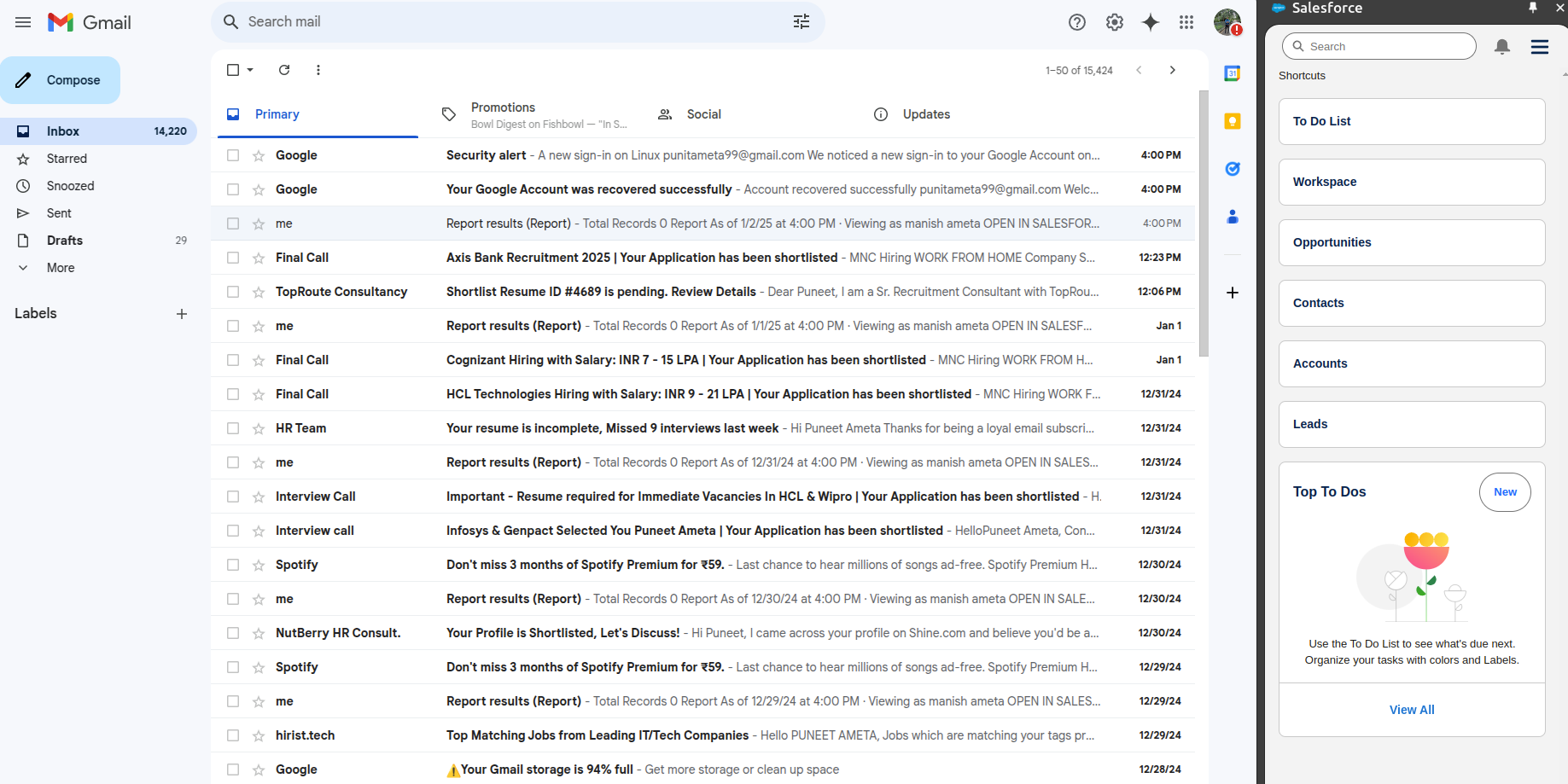Select all conversations with the top checkbox
Screen dimensions: 1568x784
[232, 70]
